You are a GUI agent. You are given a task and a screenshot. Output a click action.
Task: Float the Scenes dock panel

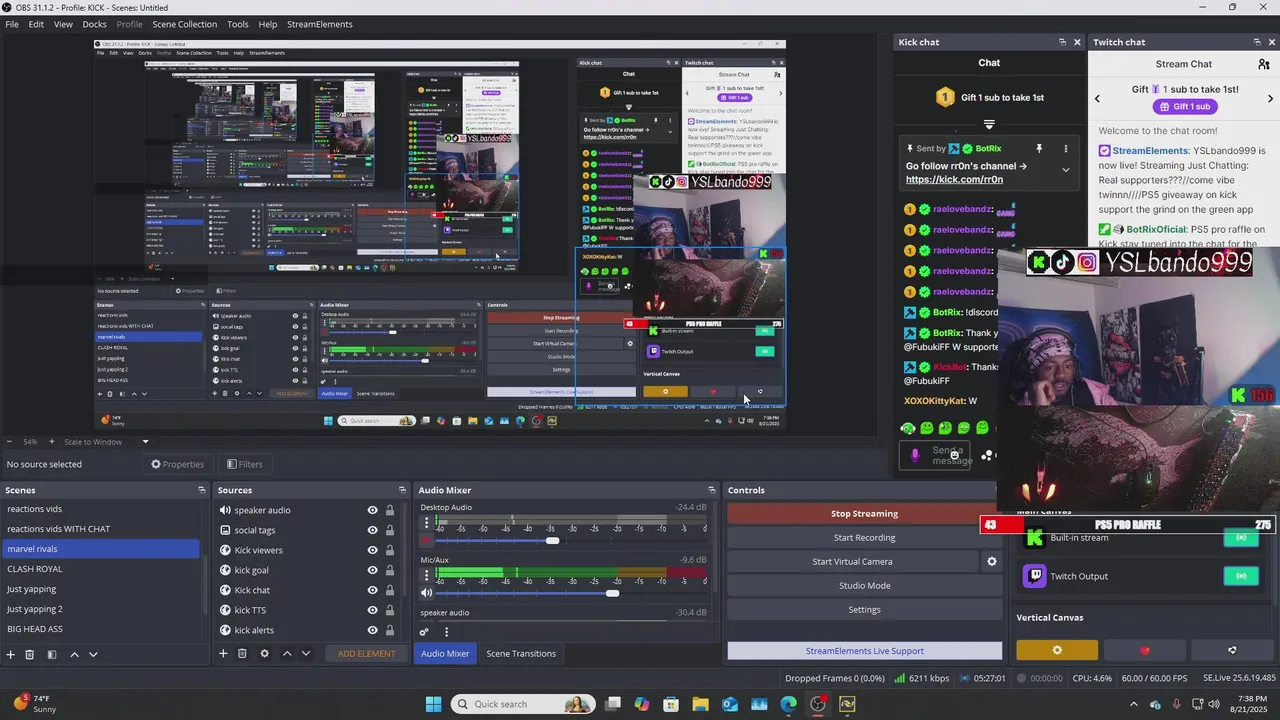[x=202, y=490]
